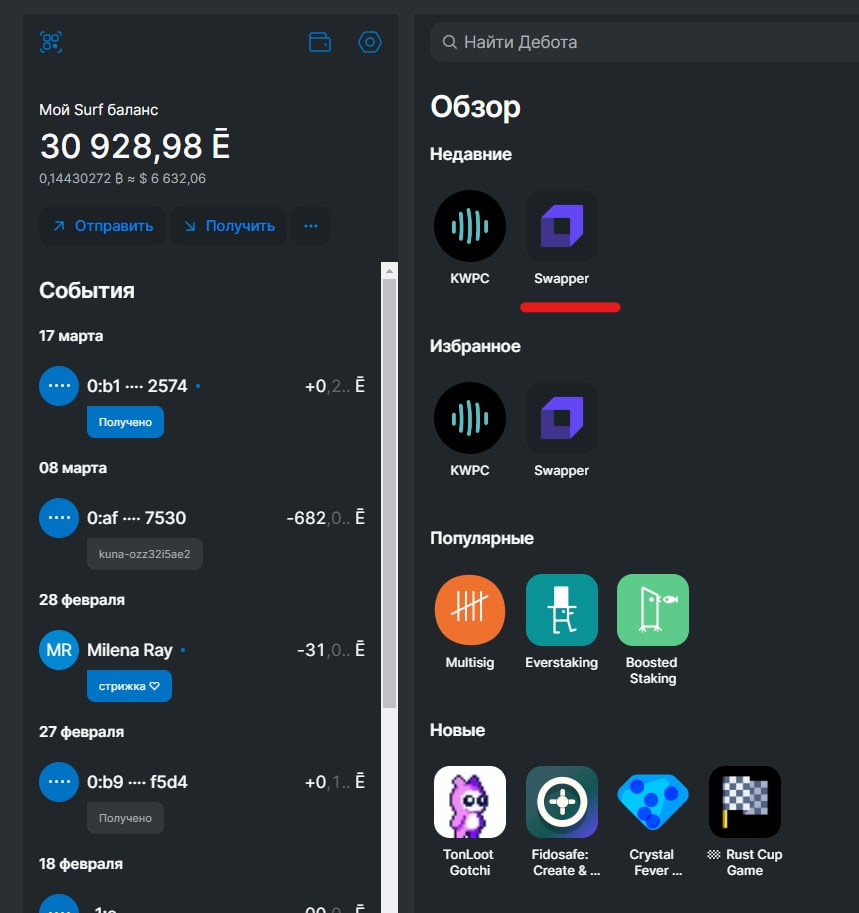Open Fidosafe debot icon
Viewport: 859px width, 913px height.
click(561, 802)
